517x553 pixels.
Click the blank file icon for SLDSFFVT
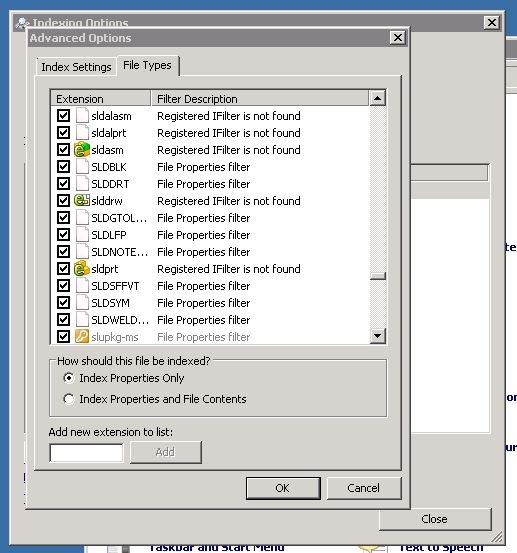coord(82,286)
